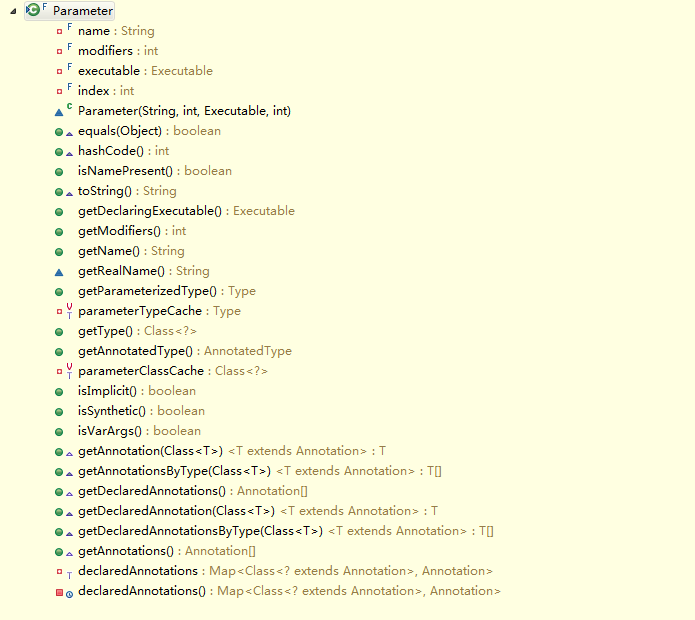
Task: Select getDeclaringExecutable() : Executable method
Action: pos(186,211)
